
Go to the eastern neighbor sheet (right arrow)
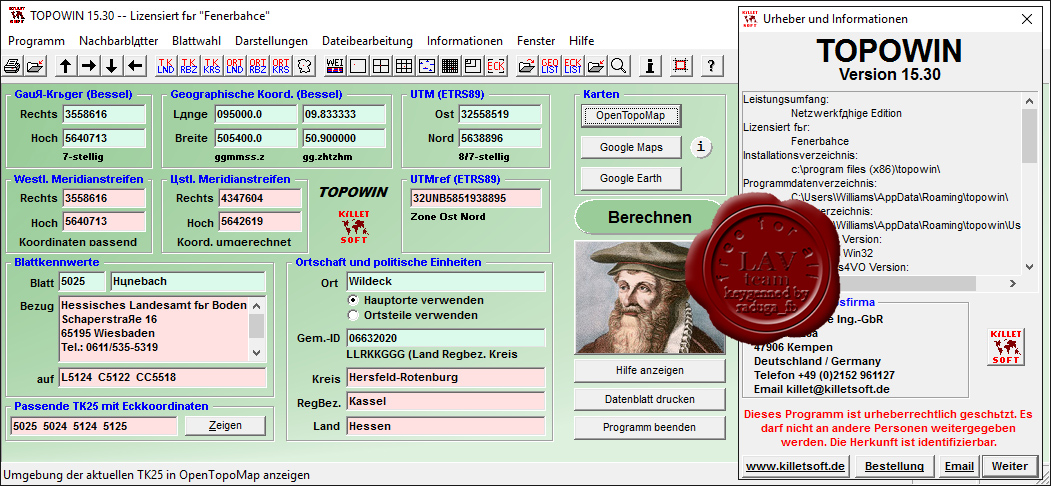tap(88, 66)
